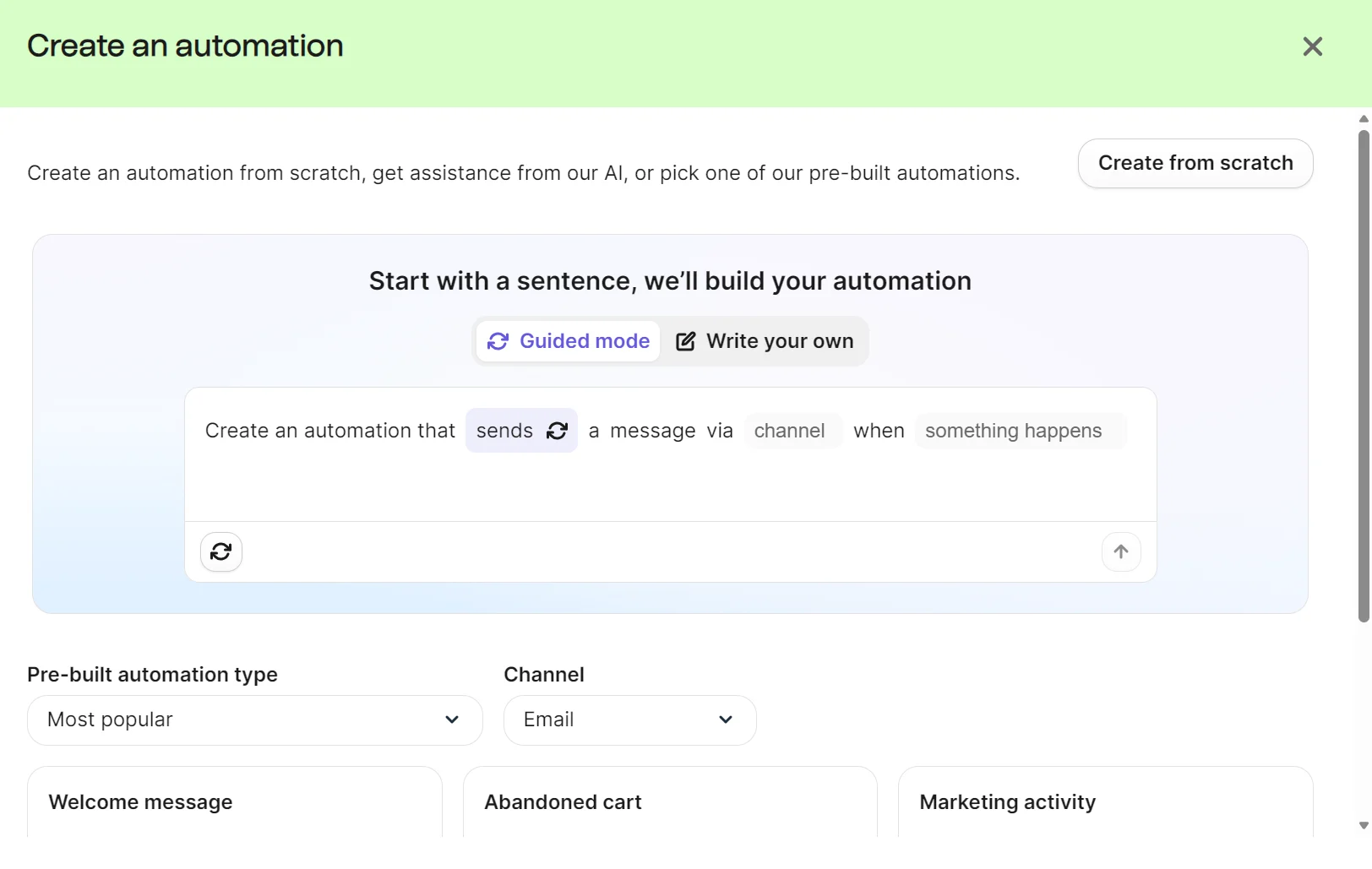Click the Guided mode sync icon
Viewport: 1372px width, 869px height.
[x=498, y=341]
